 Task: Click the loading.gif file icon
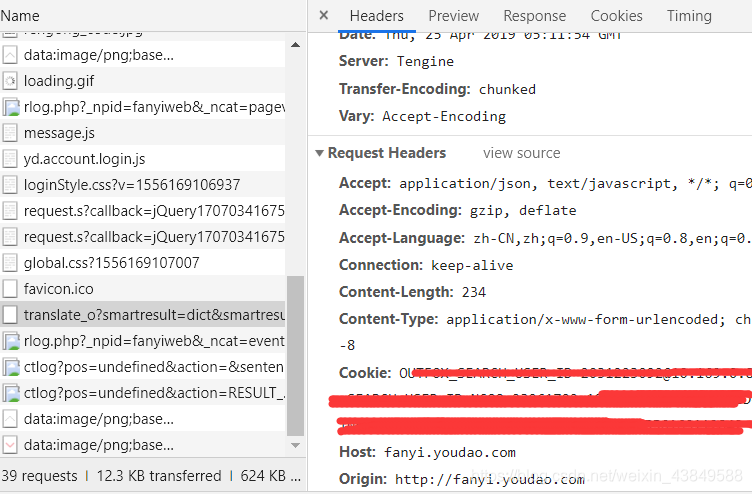(10, 81)
